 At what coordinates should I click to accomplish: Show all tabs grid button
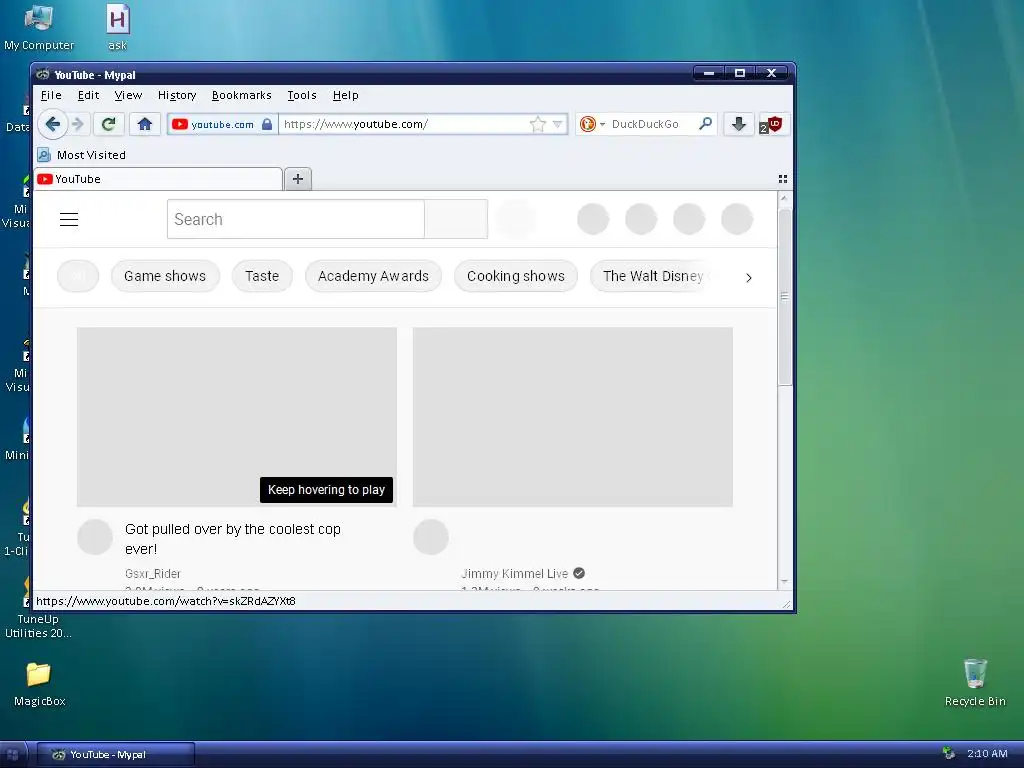tap(782, 179)
